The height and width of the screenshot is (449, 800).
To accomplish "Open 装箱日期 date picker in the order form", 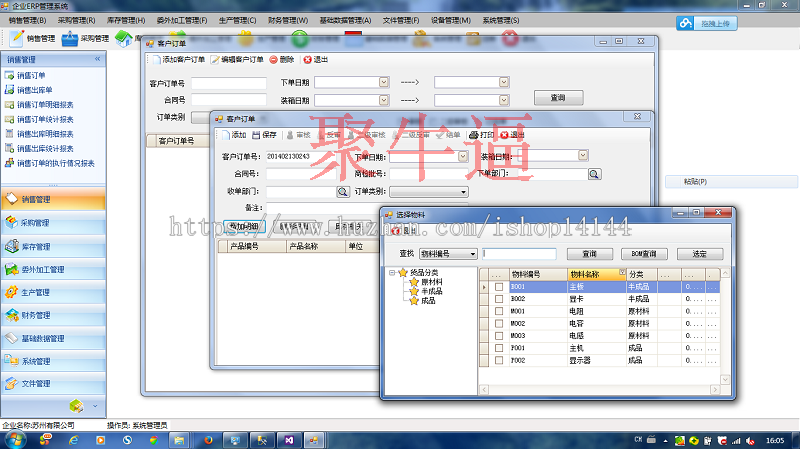I will [x=583, y=155].
